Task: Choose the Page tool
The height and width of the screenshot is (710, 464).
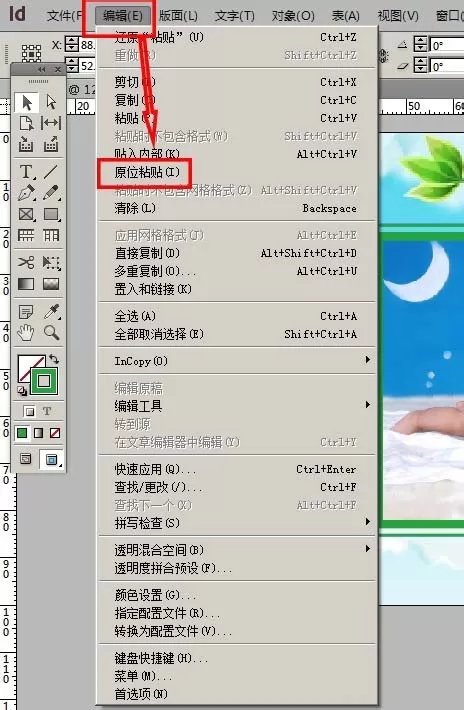Action: (x=26, y=123)
